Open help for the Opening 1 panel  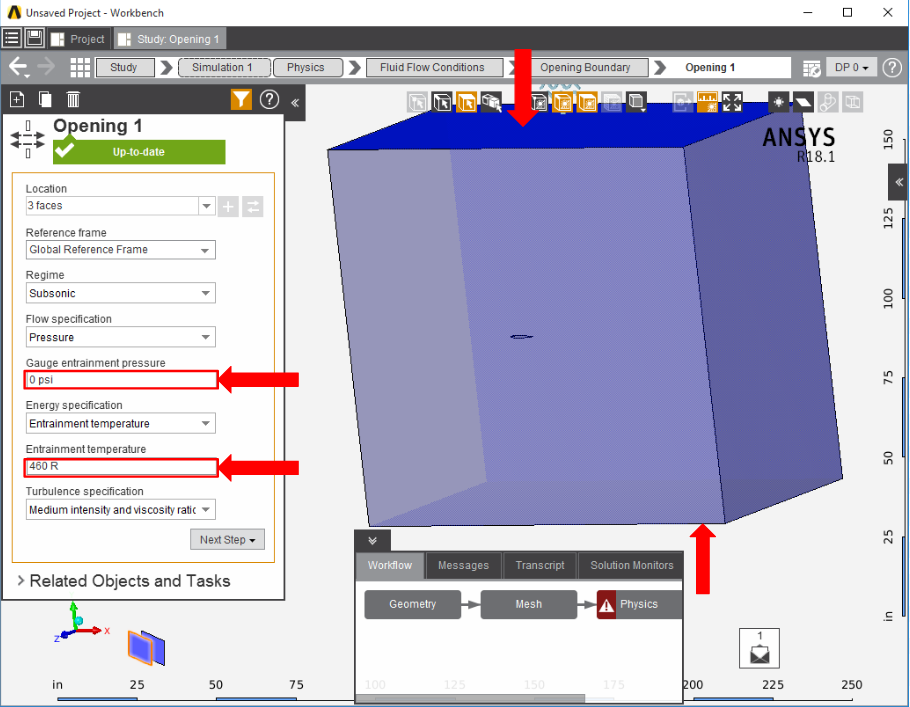coord(269,99)
